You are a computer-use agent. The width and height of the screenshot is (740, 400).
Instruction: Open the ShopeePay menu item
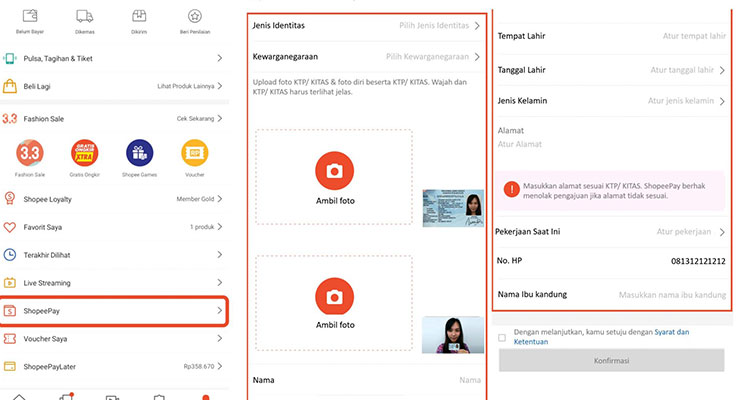pos(115,312)
